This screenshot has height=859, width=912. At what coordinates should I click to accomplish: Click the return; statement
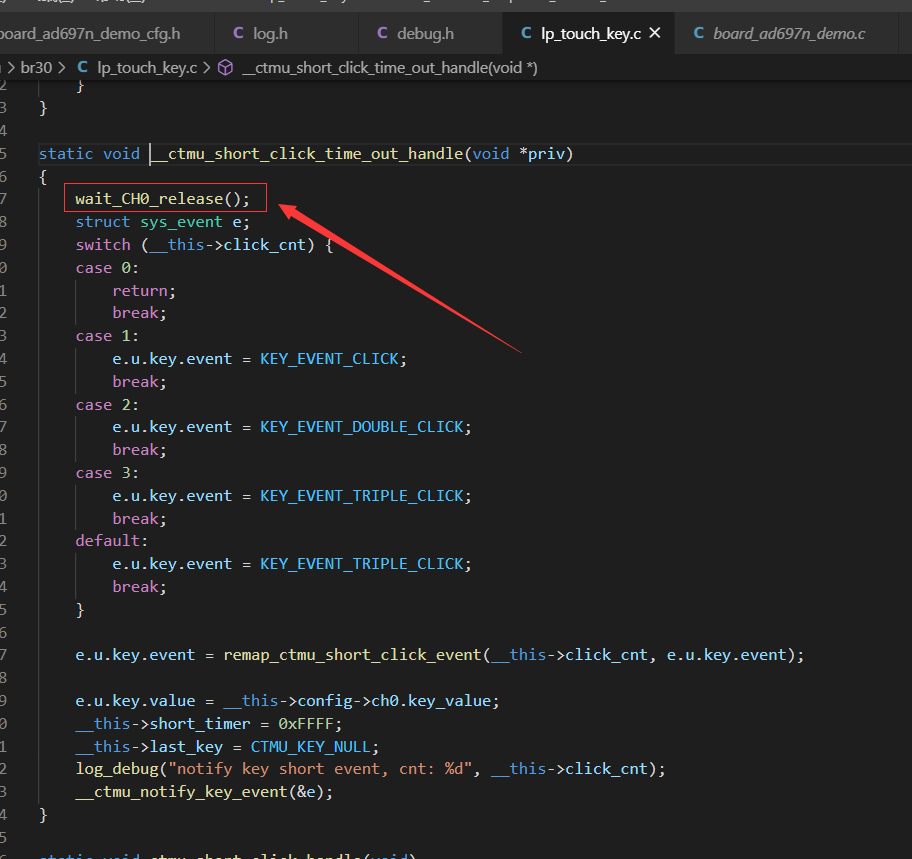[x=144, y=290]
